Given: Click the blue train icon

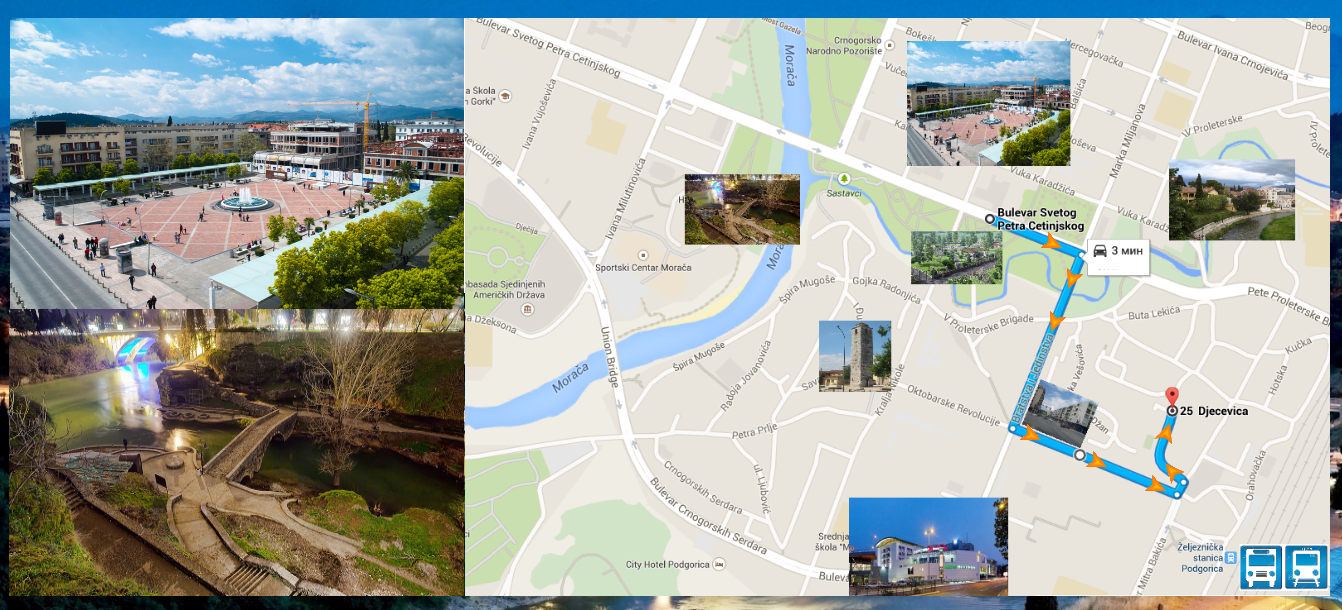Looking at the screenshot, I should tap(1306, 567).
